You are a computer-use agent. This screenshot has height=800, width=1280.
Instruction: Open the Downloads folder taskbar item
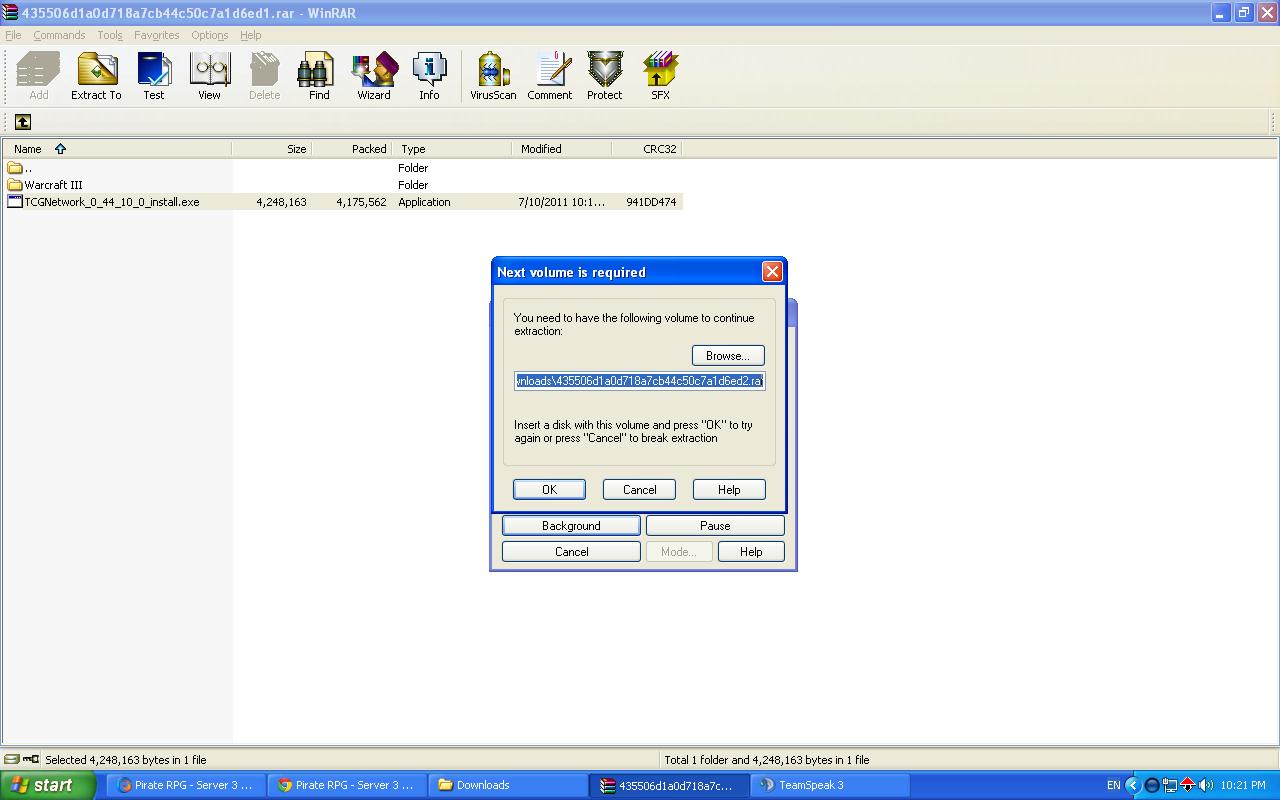(x=508, y=786)
